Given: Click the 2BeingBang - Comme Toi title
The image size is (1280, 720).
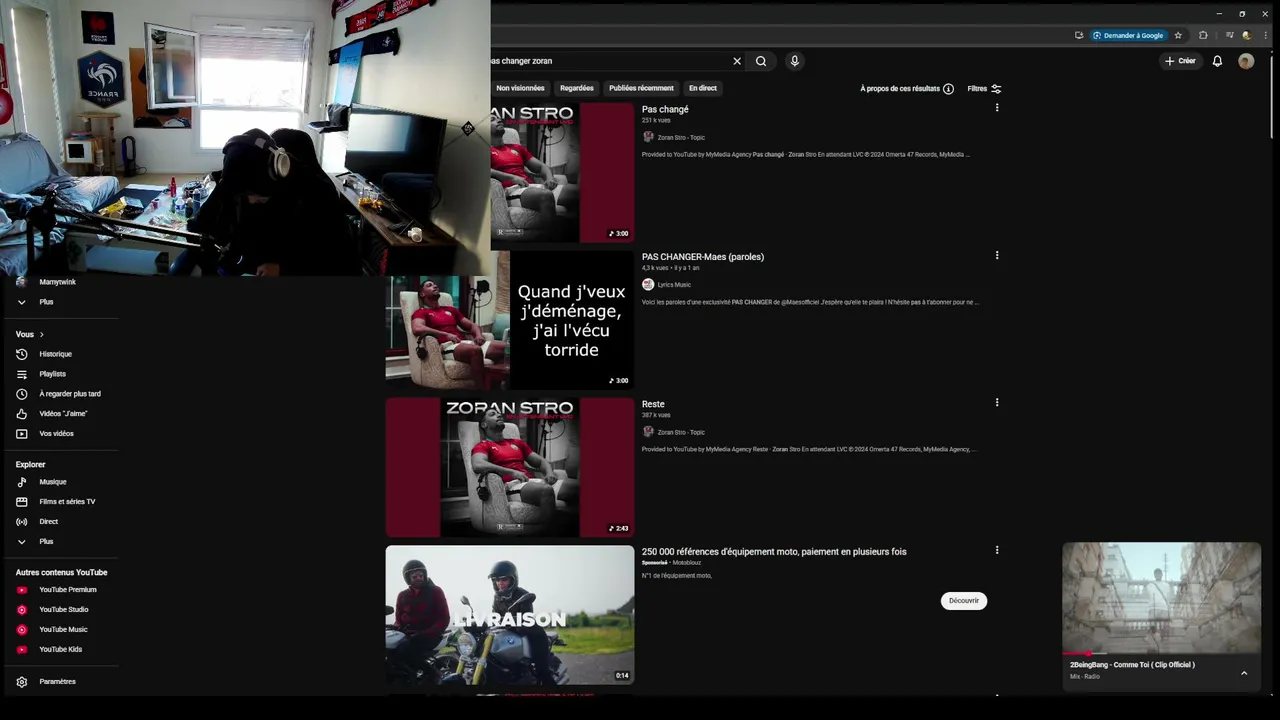Looking at the screenshot, I should 1132,665.
